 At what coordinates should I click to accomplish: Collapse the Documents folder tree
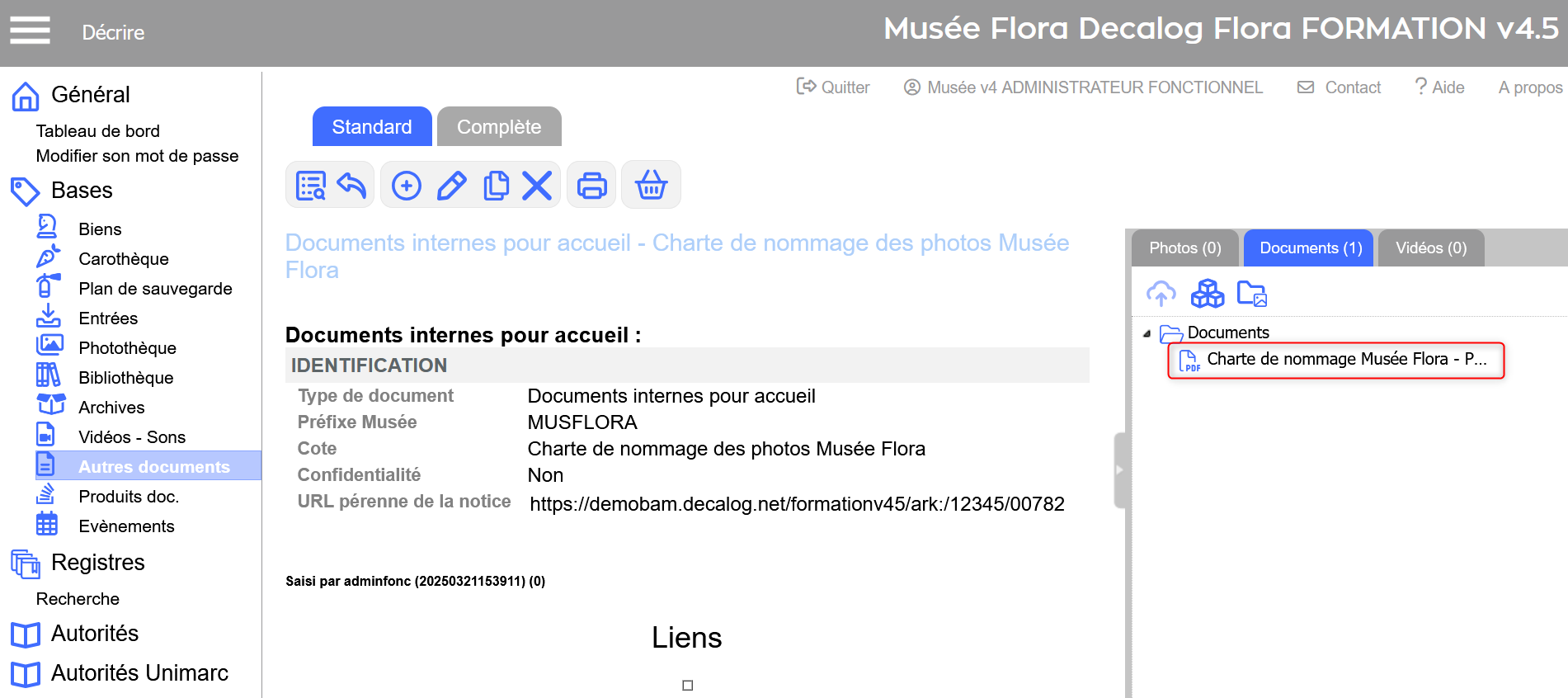tap(1147, 333)
